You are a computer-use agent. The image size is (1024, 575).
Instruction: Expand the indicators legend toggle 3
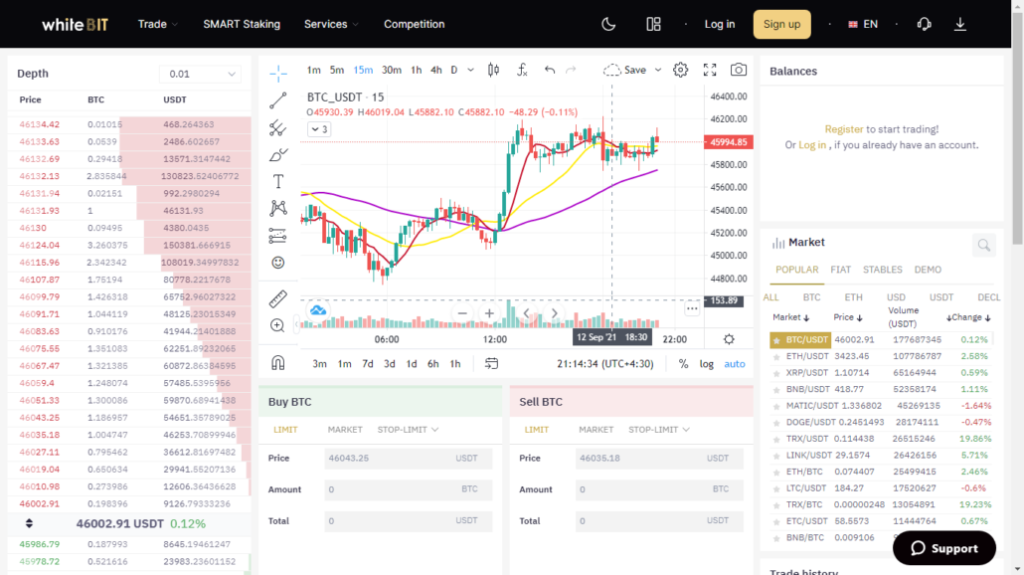pyautogui.click(x=319, y=129)
